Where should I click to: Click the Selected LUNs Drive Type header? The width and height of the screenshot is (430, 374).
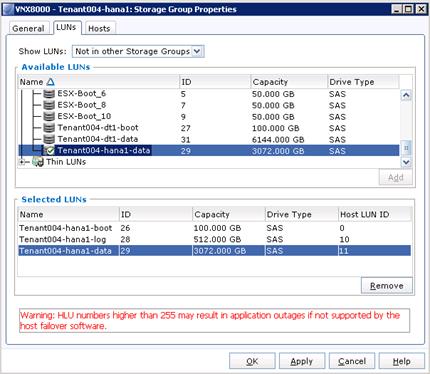302,214
